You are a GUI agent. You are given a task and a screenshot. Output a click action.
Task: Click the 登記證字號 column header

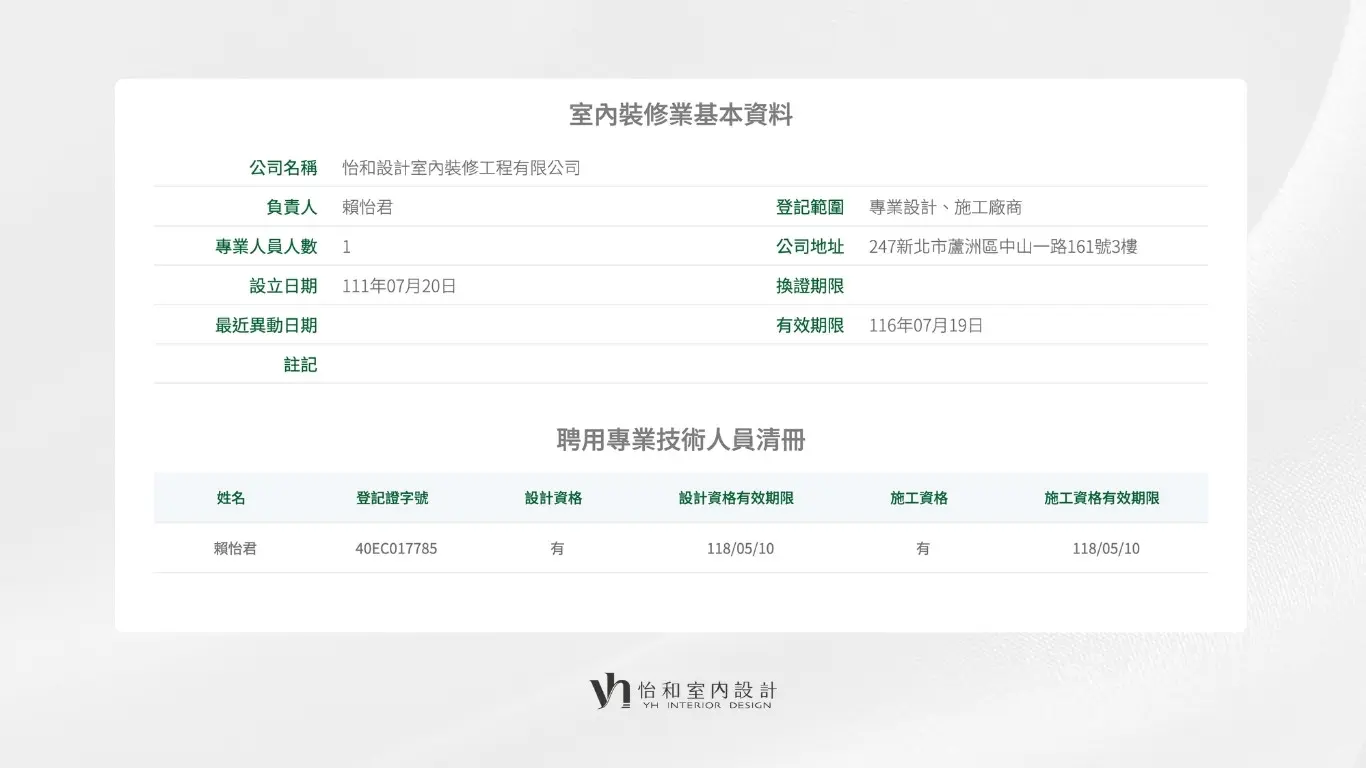click(x=392, y=498)
